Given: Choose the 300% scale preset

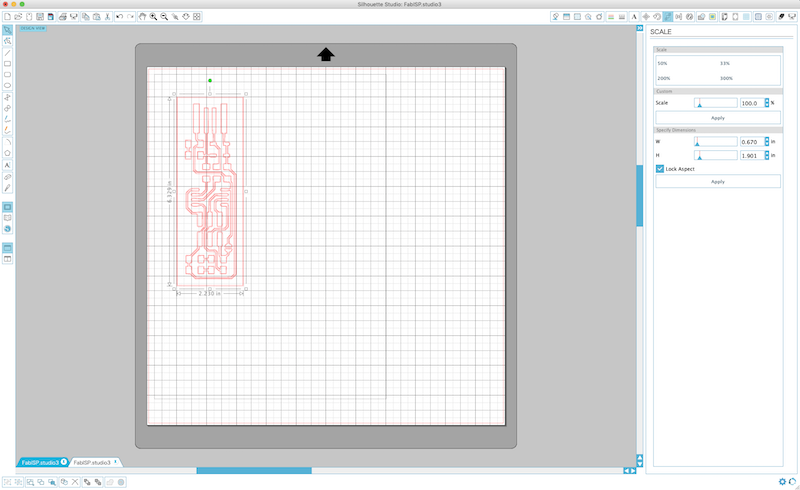Looking at the screenshot, I should click(x=727, y=78).
